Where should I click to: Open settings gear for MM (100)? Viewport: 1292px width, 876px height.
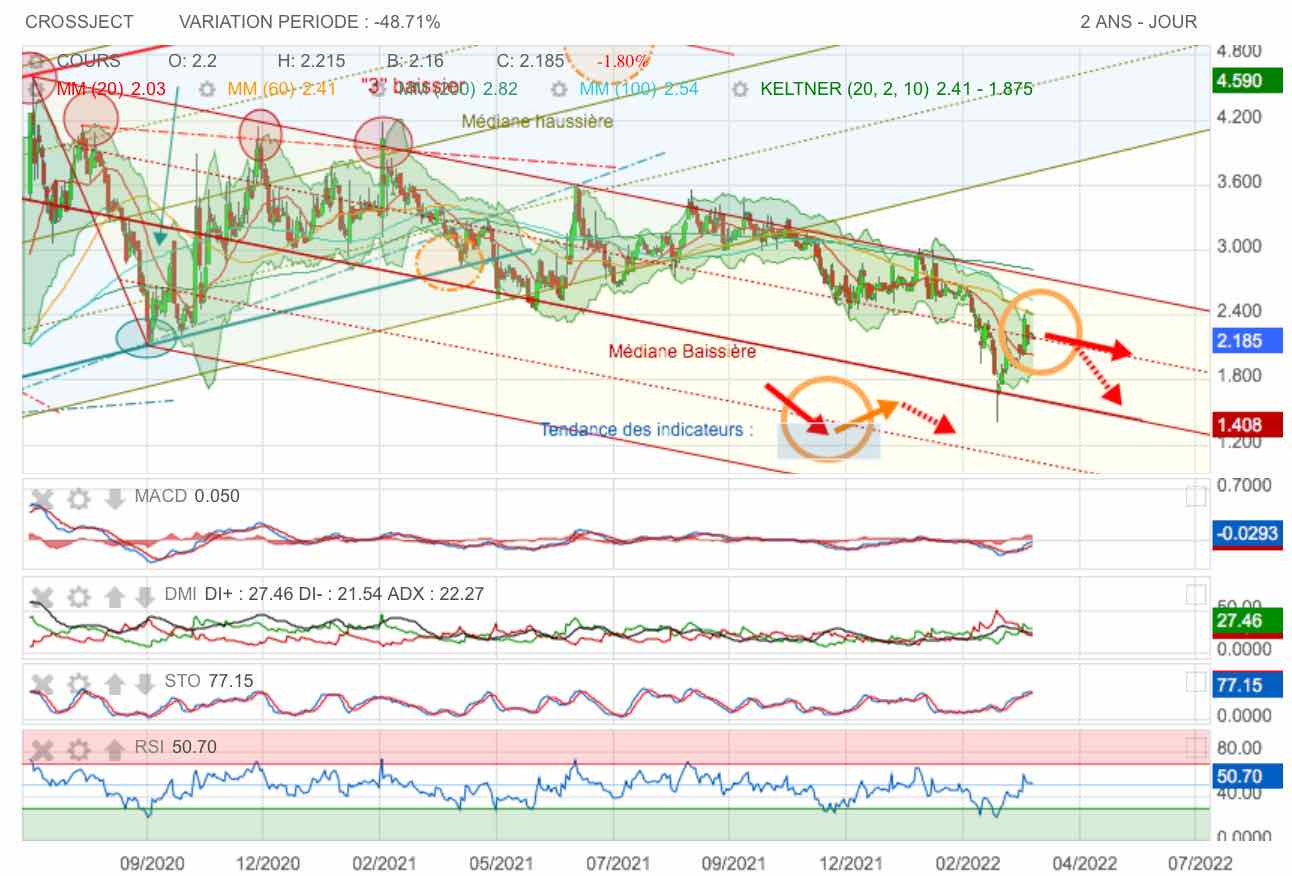point(560,89)
